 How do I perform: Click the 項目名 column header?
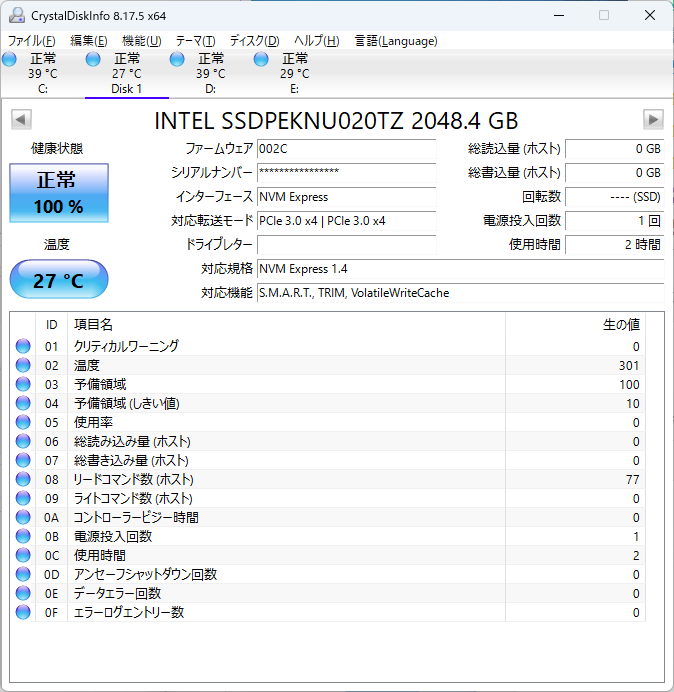286,325
